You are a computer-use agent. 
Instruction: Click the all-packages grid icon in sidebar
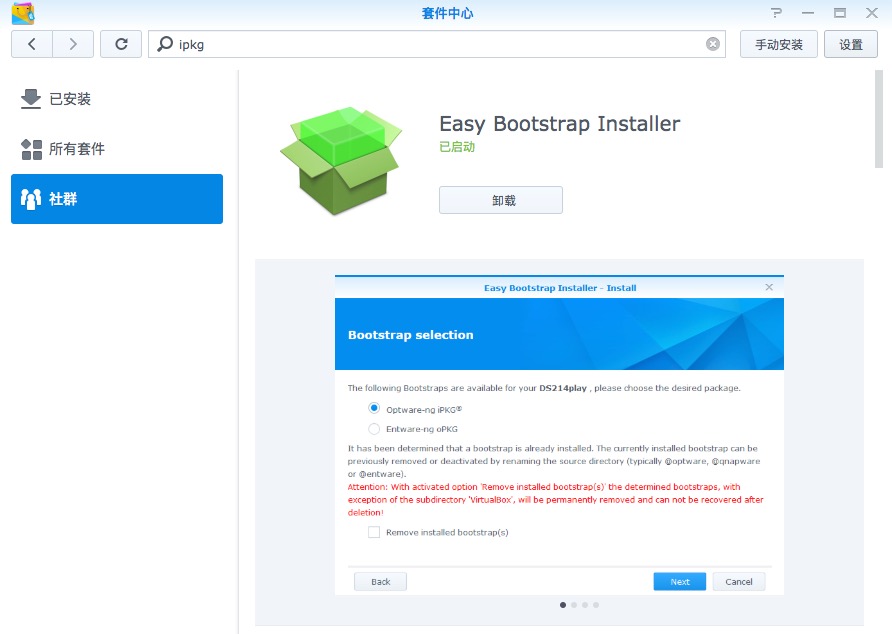point(31,149)
